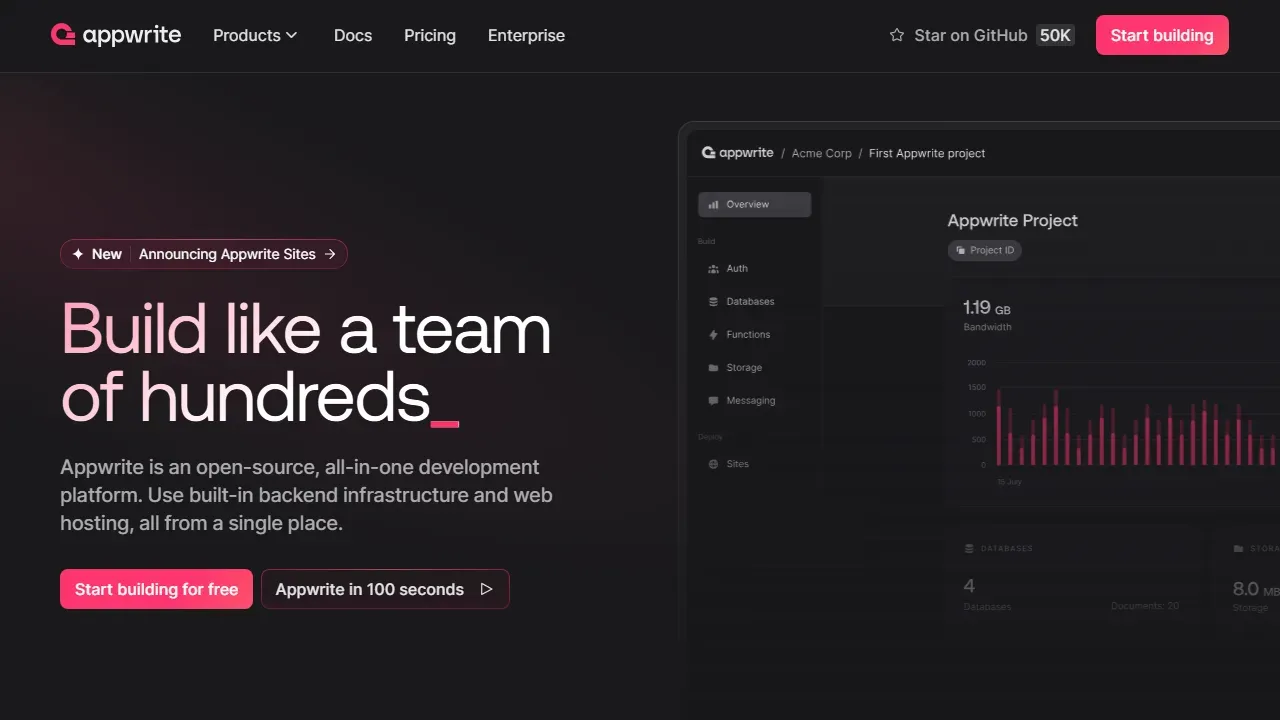The image size is (1280, 720).
Task: Go to the Pricing page
Action: (430, 35)
